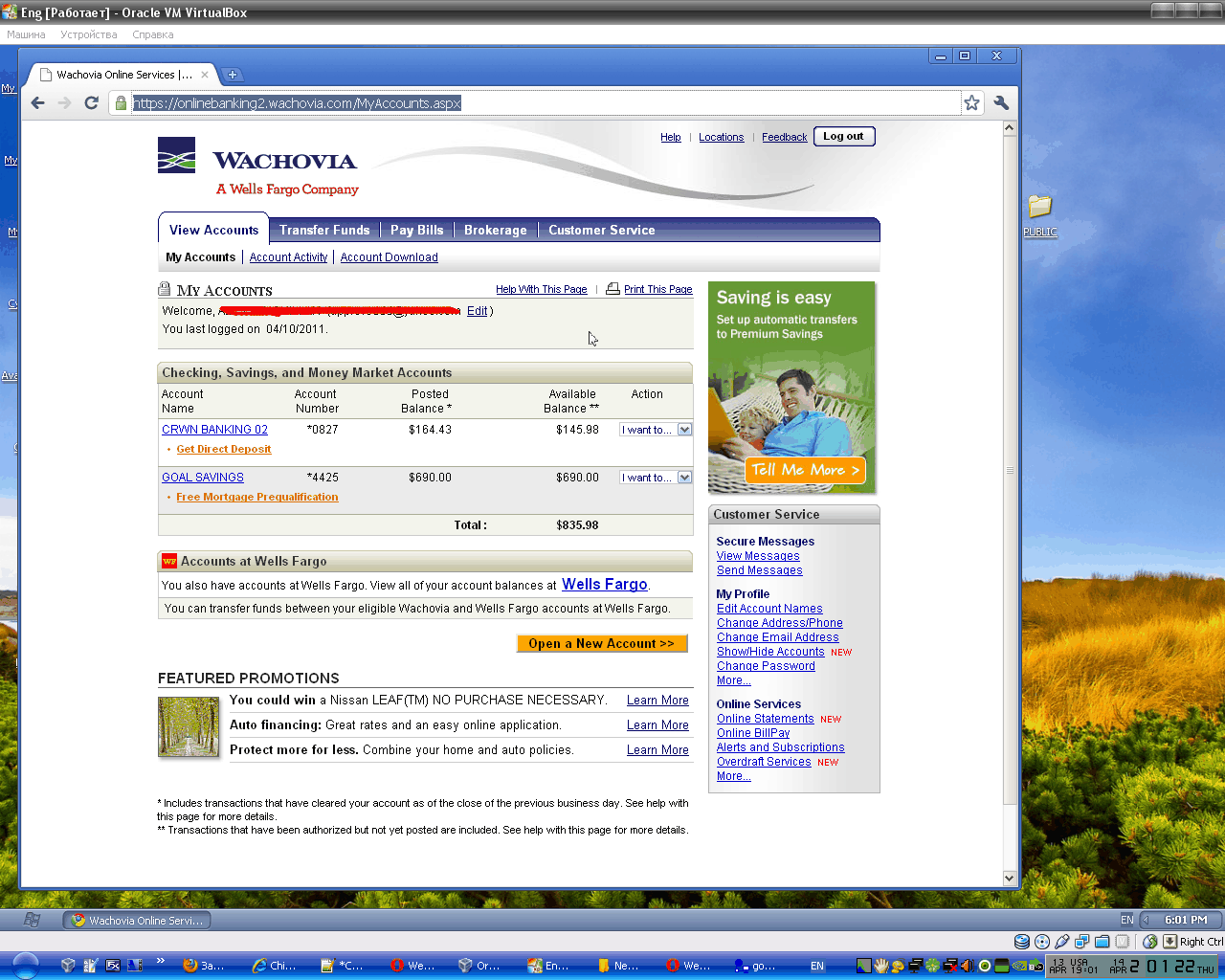Click Open a New Account button
Viewport: 1225px width, 980px height.
pos(602,643)
